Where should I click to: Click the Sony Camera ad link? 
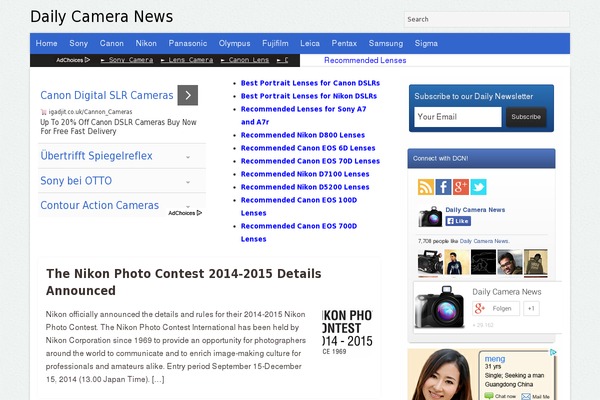[x=127, y=60]
